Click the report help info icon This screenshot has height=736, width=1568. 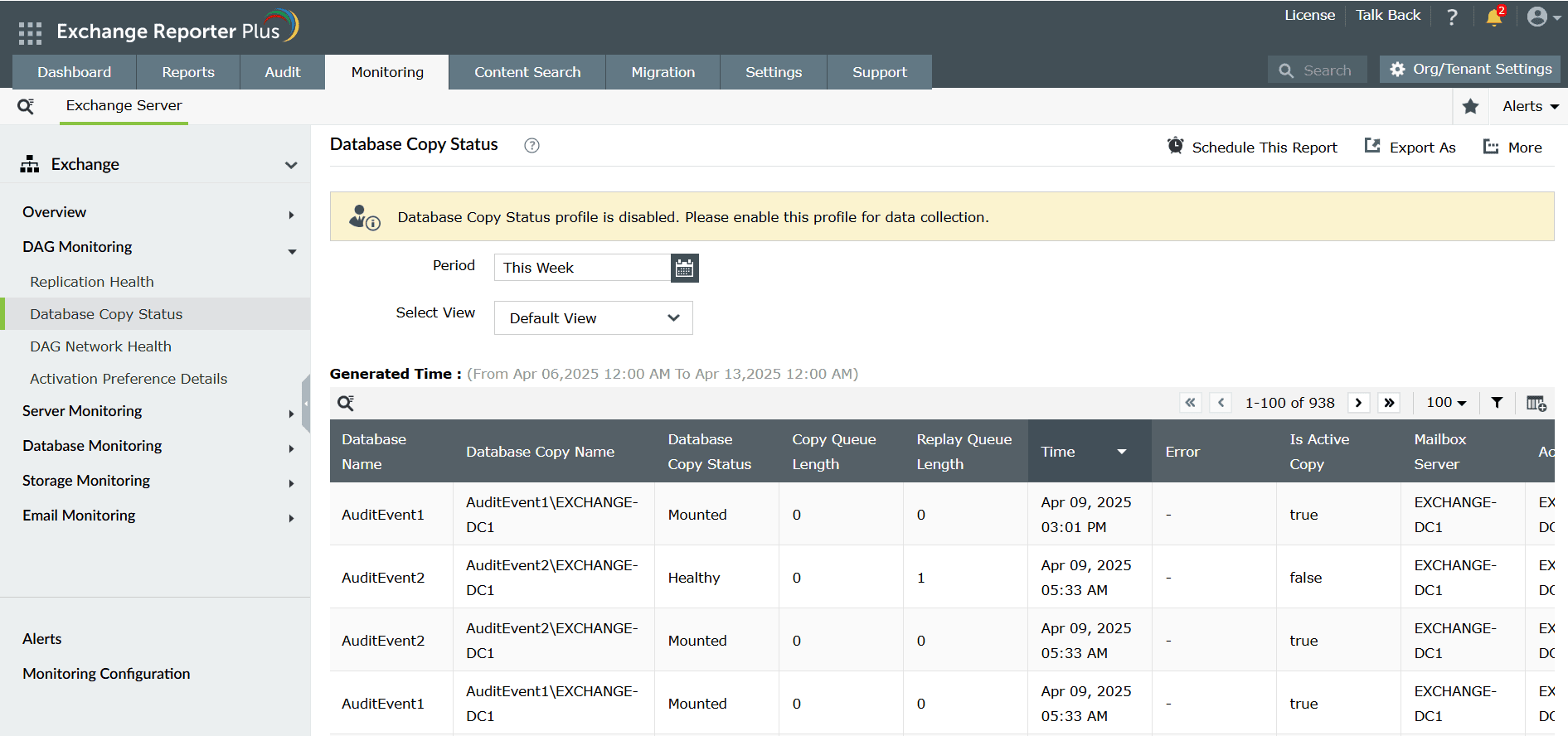532,146
